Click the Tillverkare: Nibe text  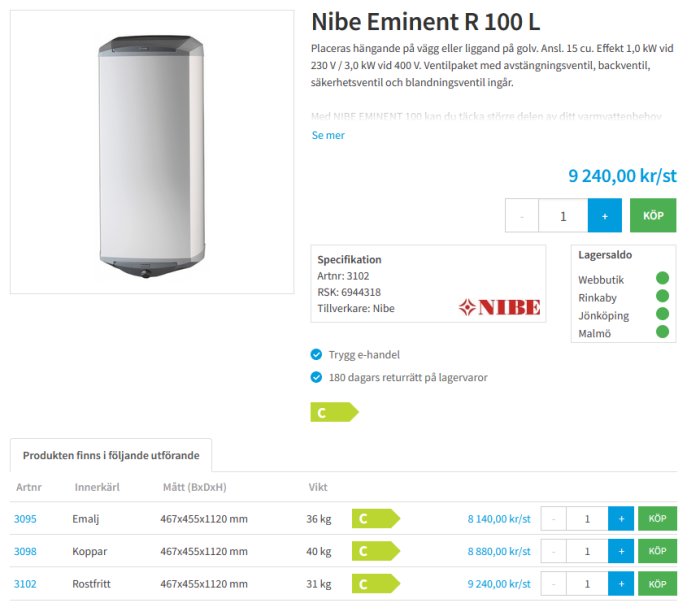pyautogui.click(x=356, y=308)
